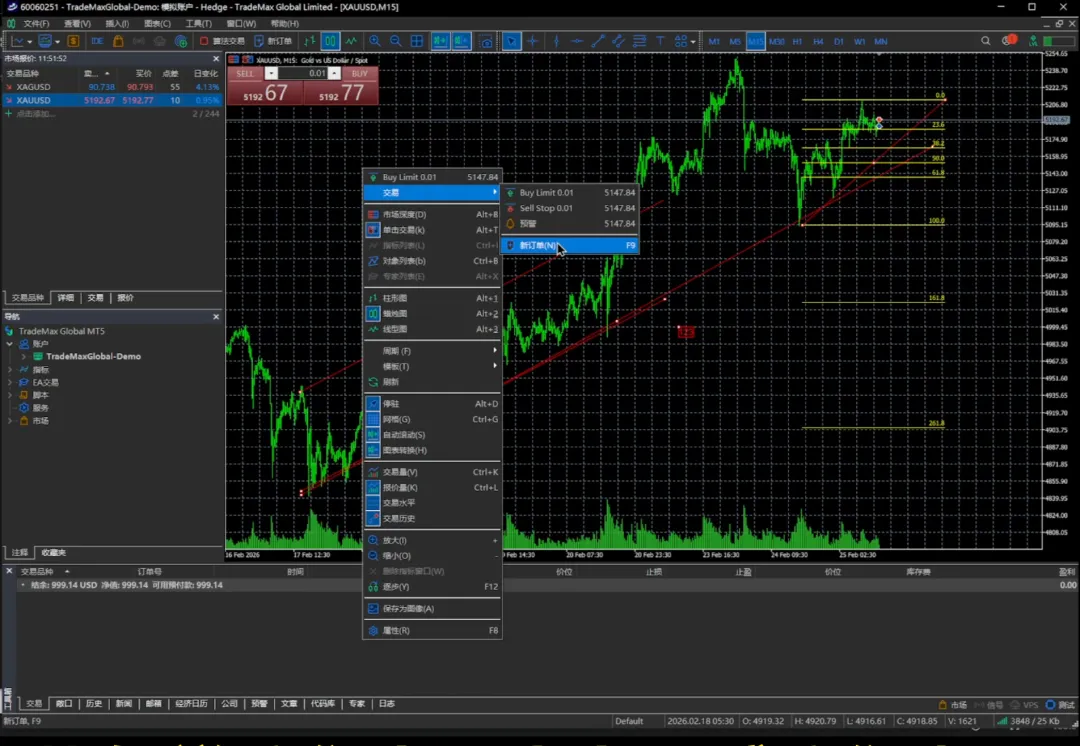The height and width of the screenshot is (746, 1080).
Task: Click the 算法交易 algo trading toolbar button
Action: (x=222, y=41)
